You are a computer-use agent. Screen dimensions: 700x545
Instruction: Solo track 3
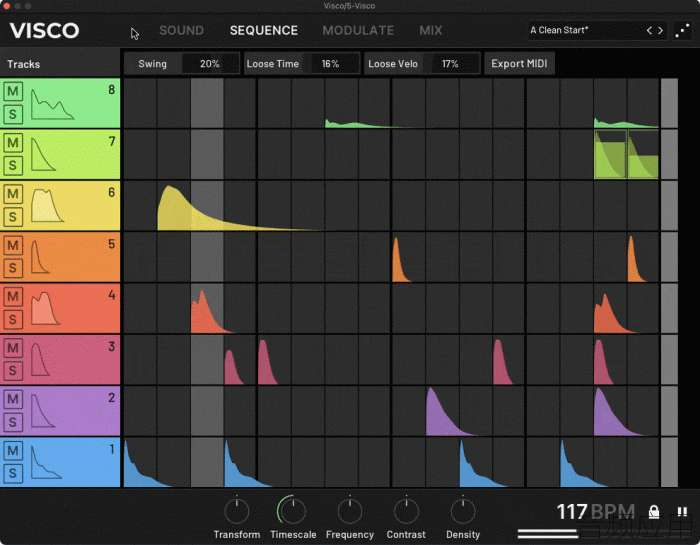pos(13,371)
